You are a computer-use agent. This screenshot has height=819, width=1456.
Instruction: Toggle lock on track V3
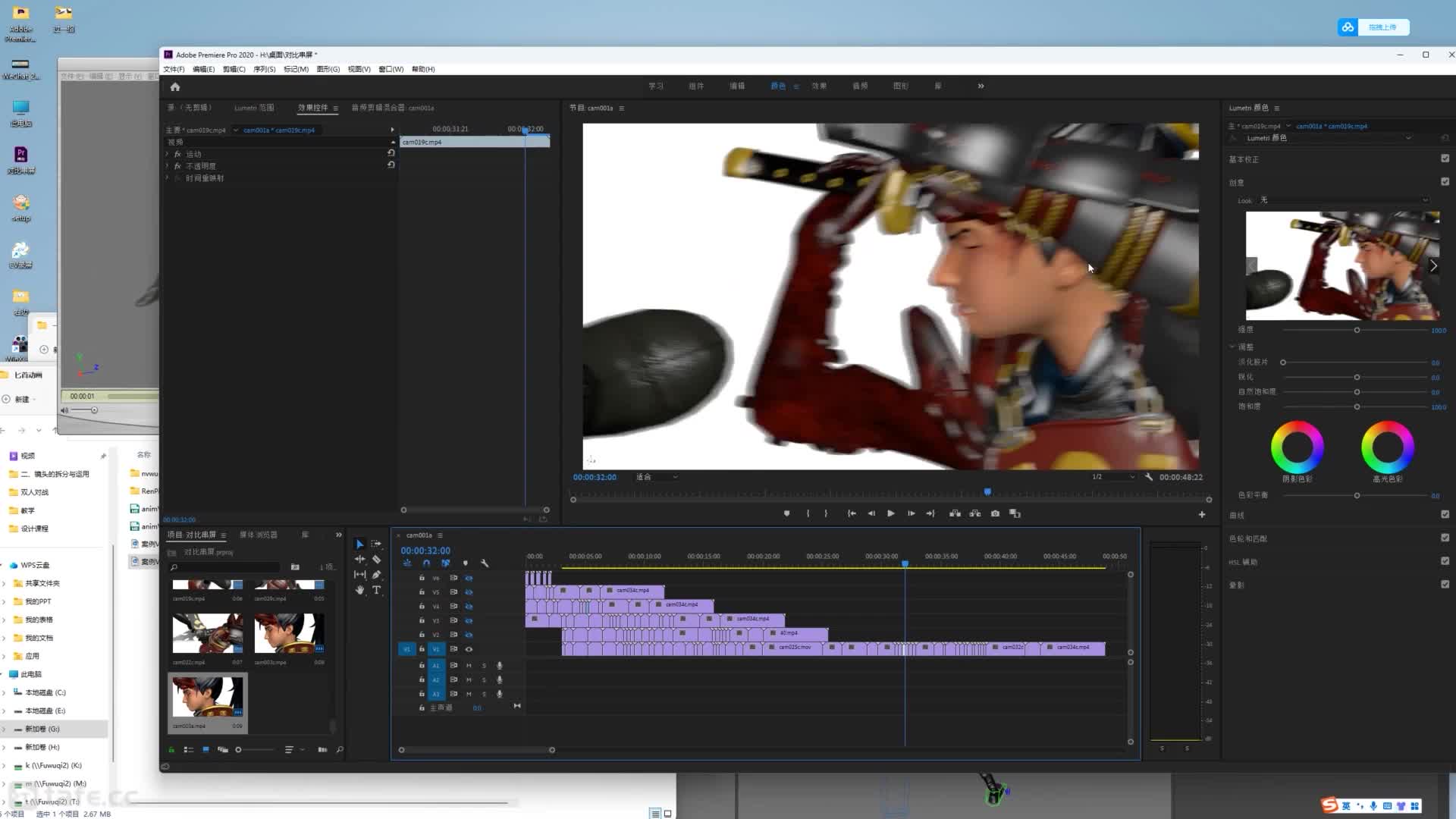coord(422,620)
